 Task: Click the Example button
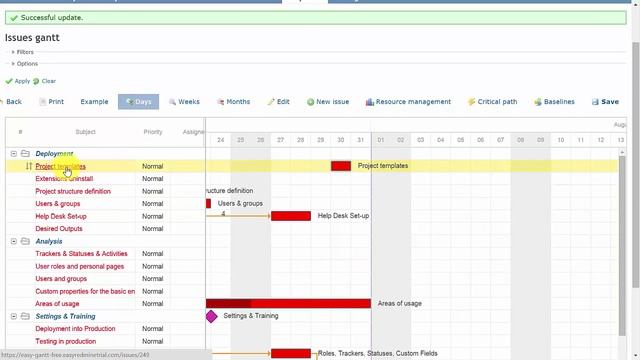point(94,102)
